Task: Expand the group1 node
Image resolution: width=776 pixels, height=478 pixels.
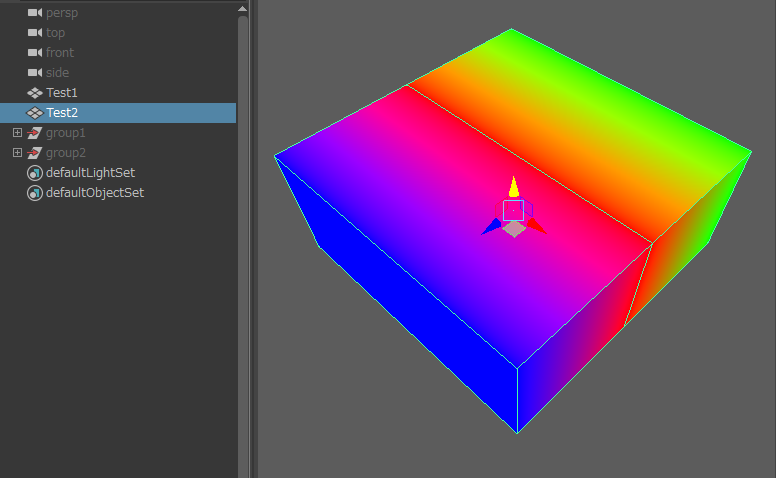Action: pyautogui.click(x=17, y=133)
